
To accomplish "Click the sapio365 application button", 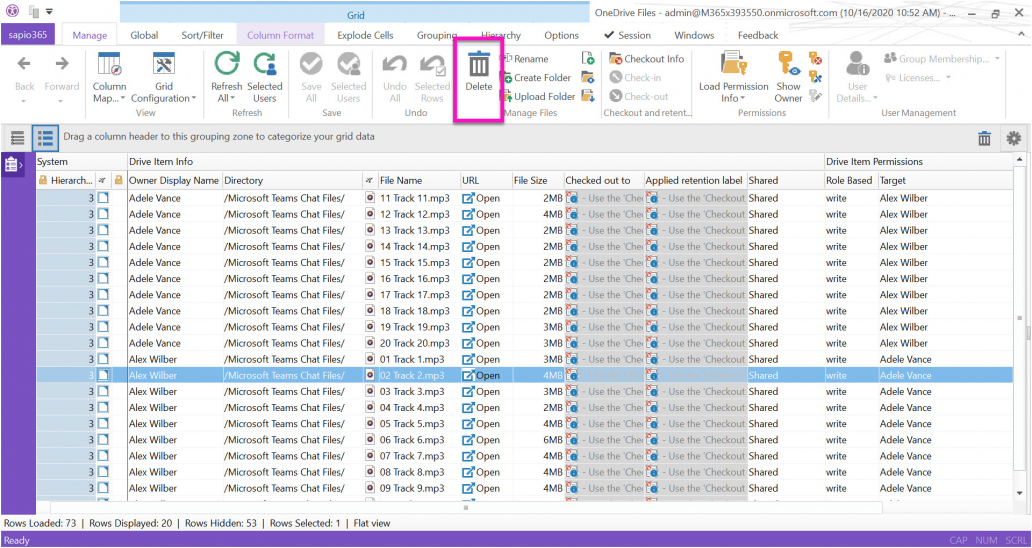I will (x=28, y=36).
